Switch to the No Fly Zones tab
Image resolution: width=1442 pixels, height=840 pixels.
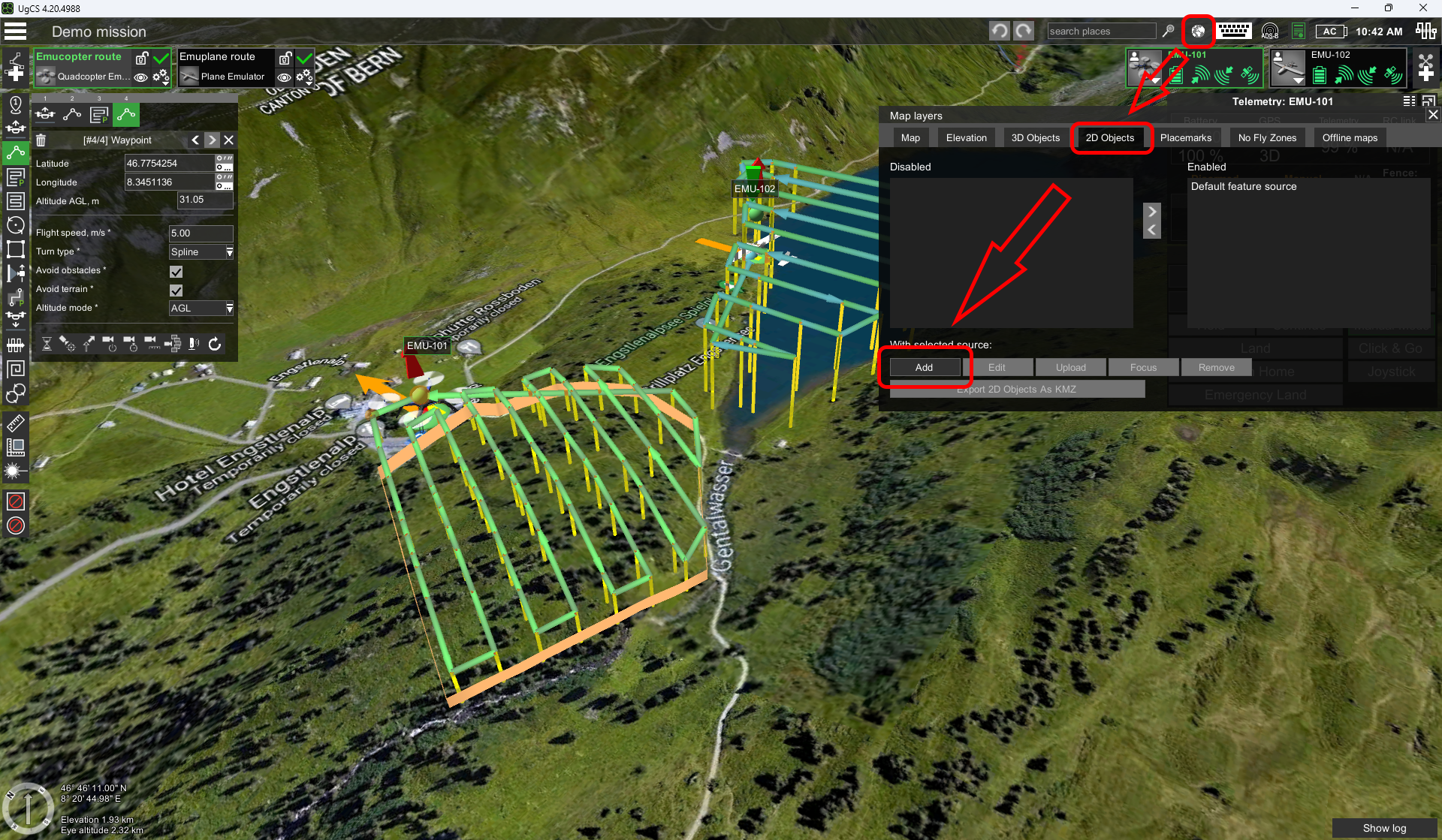click(1267, 138)
